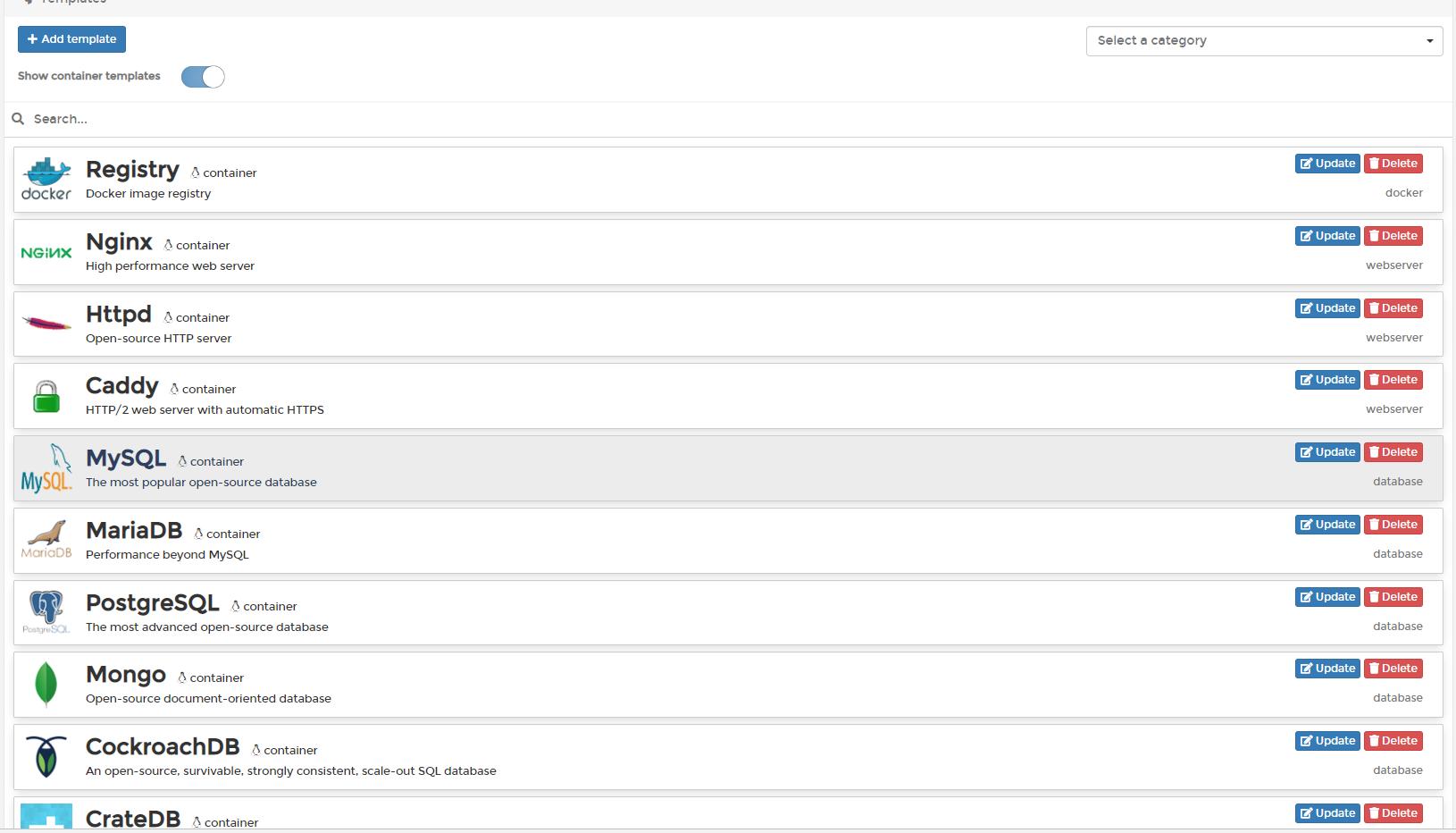Viewport: 1456px width, 833px height.
Task: Click the Caddy green padlock icon
Action: pos(46,396)
